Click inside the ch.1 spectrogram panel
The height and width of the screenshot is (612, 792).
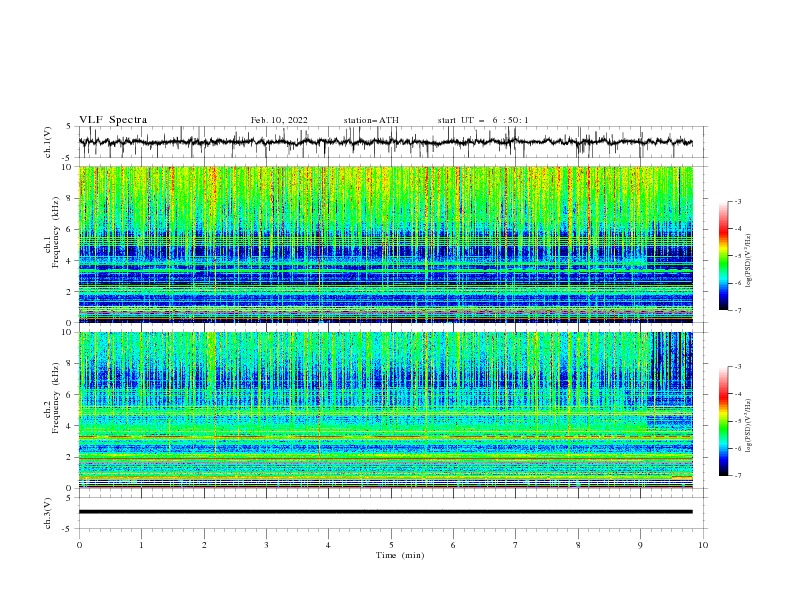point(385,244)
